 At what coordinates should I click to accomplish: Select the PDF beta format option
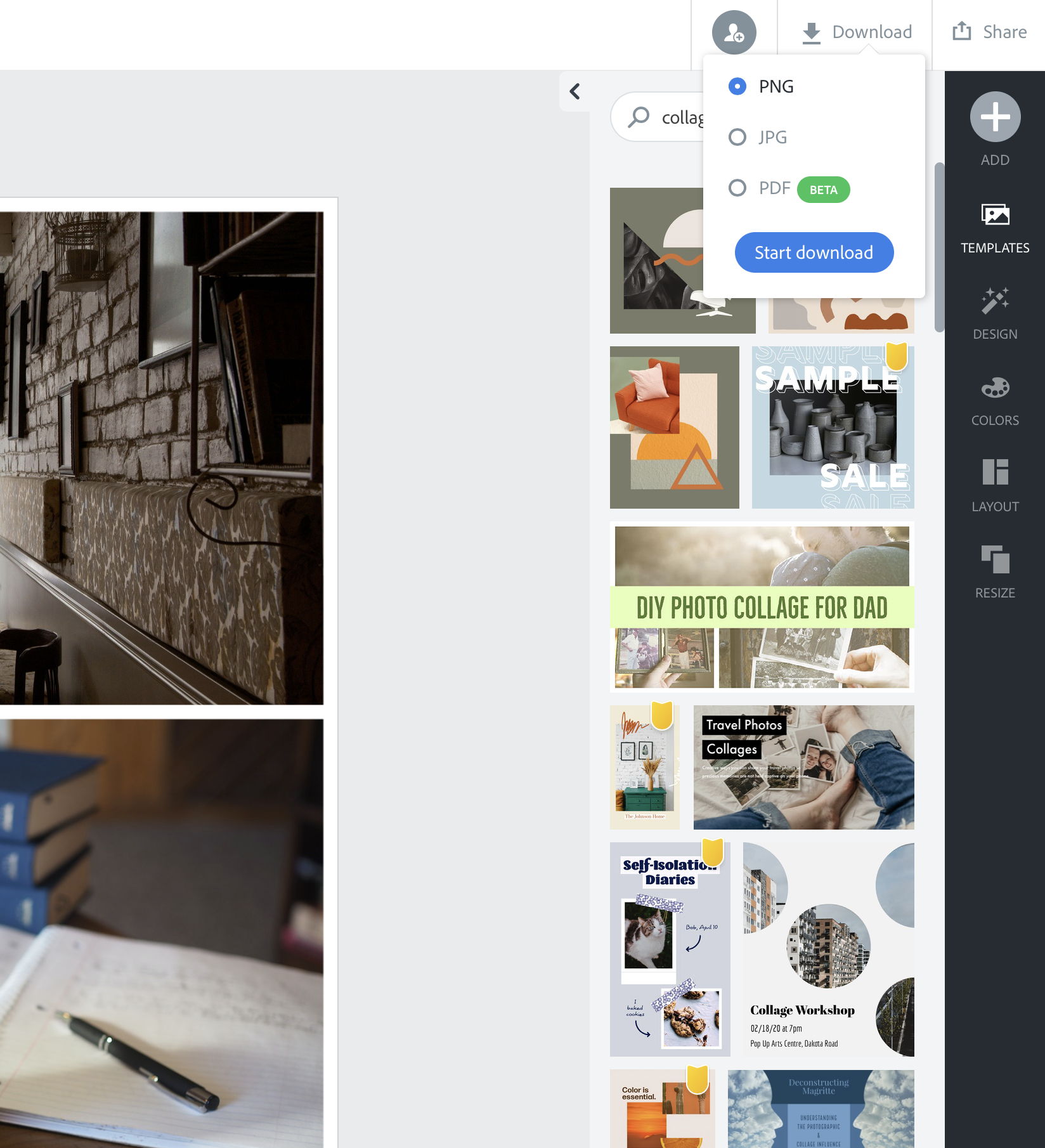click(x=737, y=188)
